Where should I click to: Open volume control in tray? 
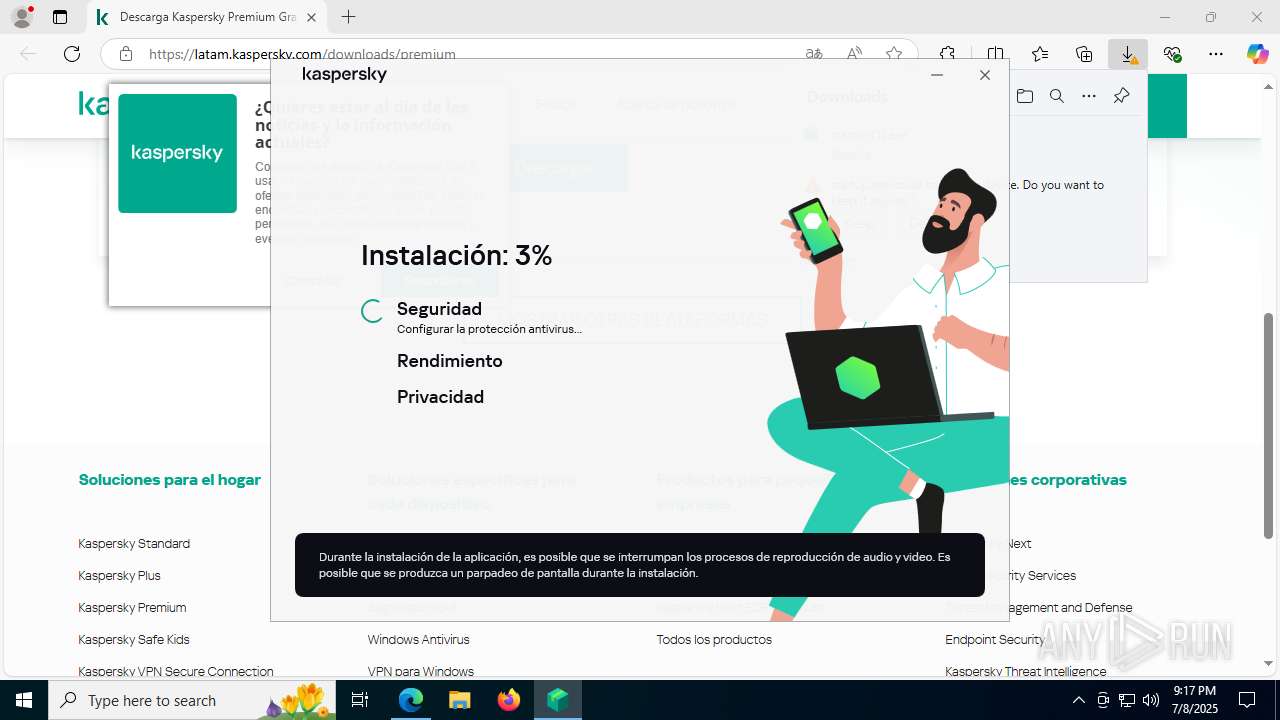[1151, 700]
